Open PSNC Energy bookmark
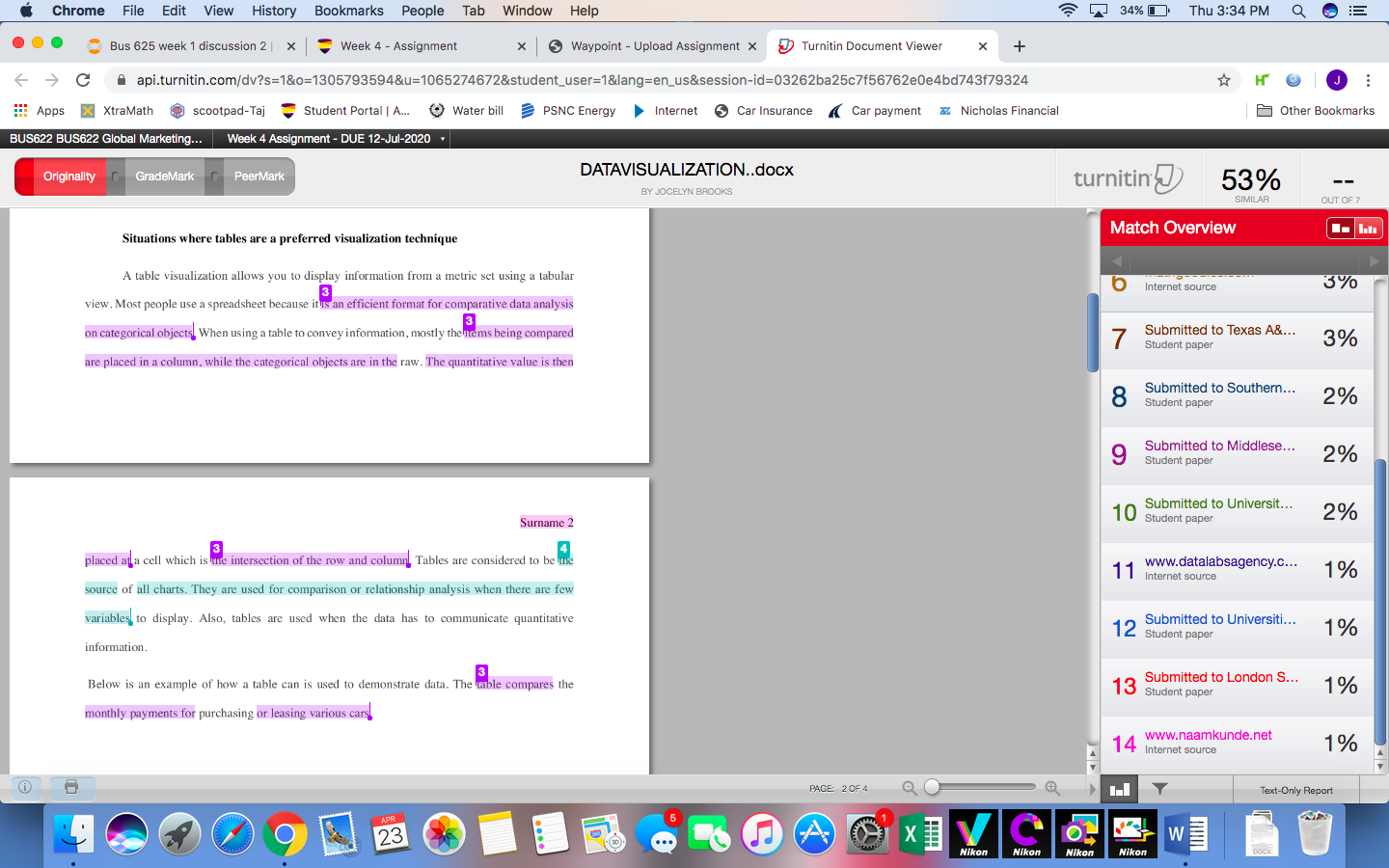 click(x=568, y=111)
